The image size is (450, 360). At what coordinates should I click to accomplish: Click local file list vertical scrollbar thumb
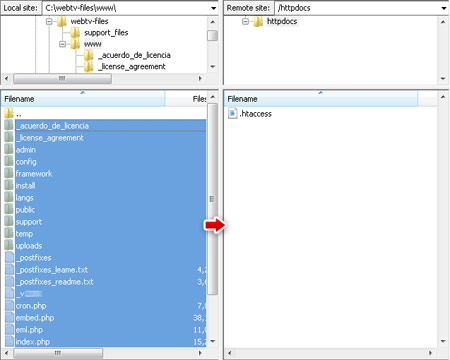click(x=212, y=199)
